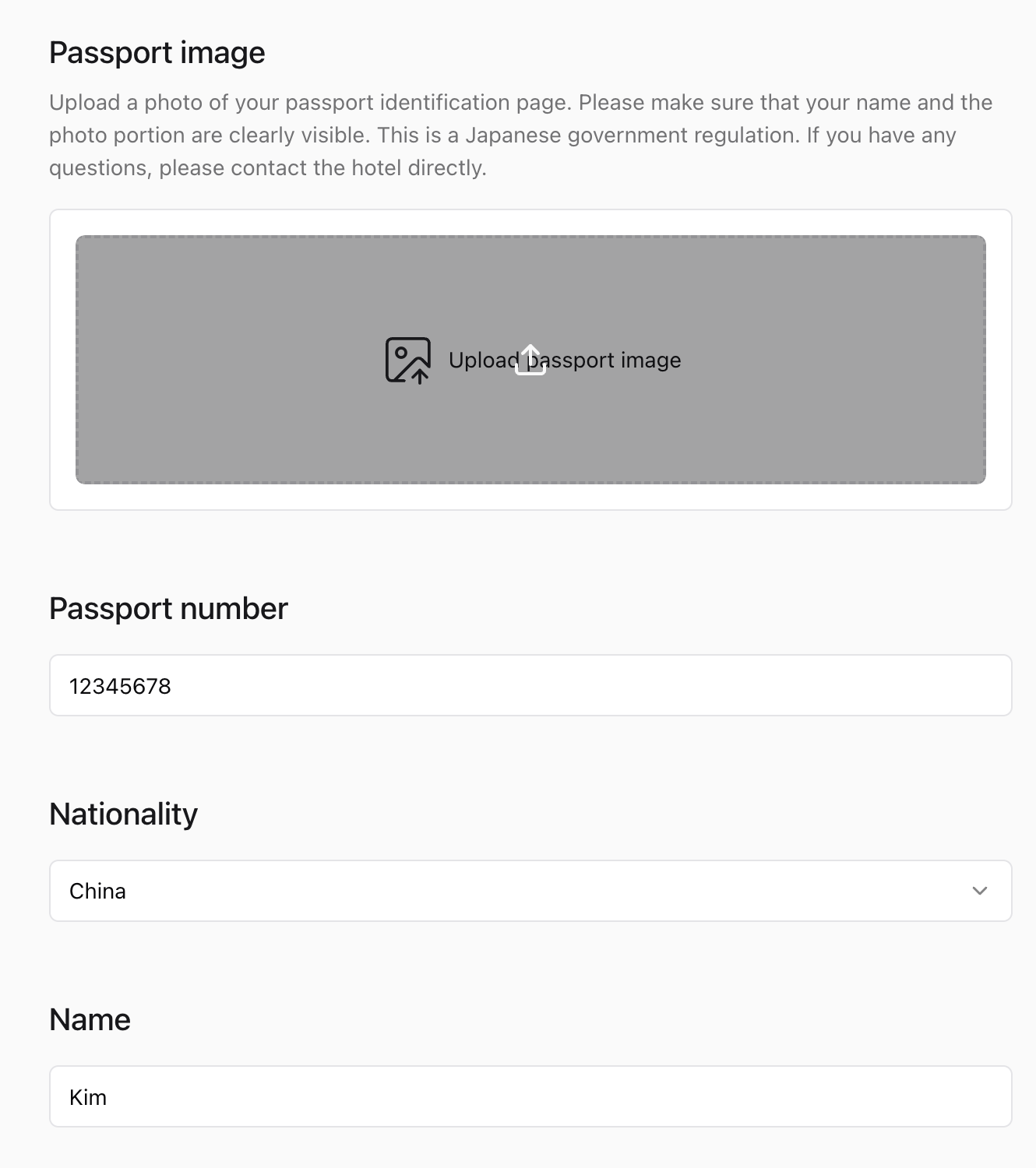The width and height of the screenshot is (1036, 1168).
Task: Click the white upload tray arrow icon
Action: tap(530, 360)
